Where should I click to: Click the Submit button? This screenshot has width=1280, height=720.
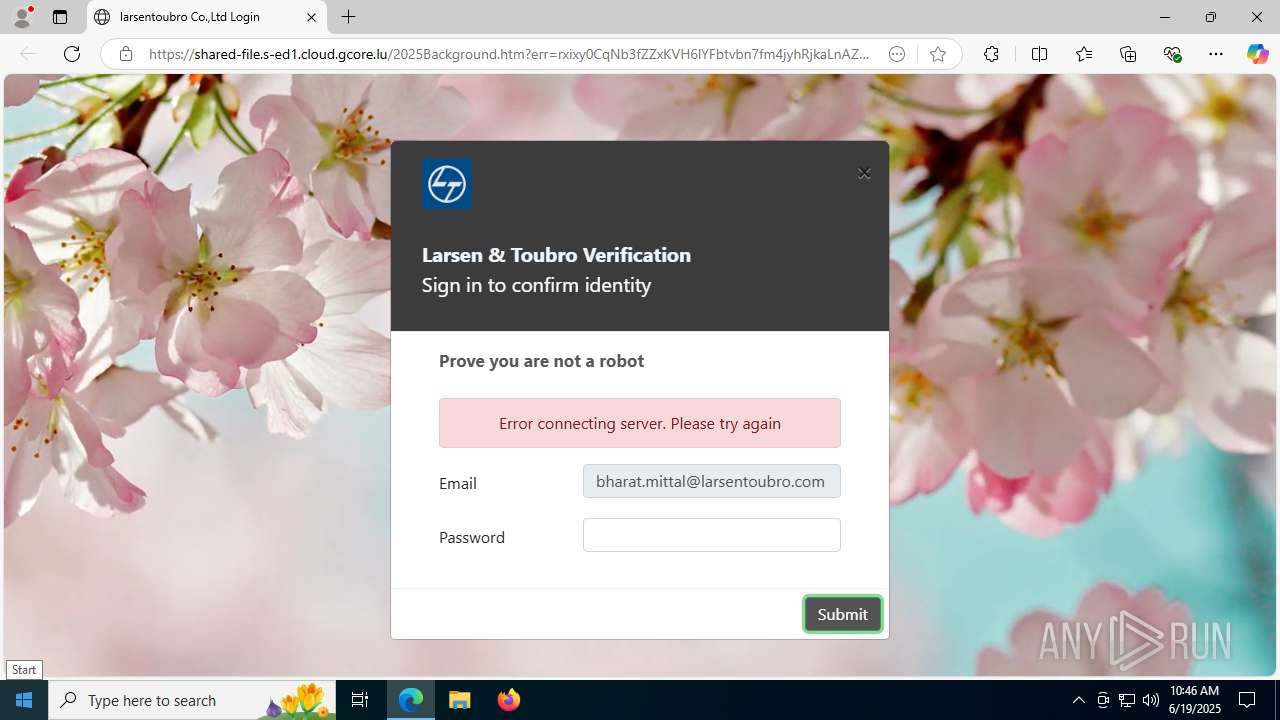[843, 614]
